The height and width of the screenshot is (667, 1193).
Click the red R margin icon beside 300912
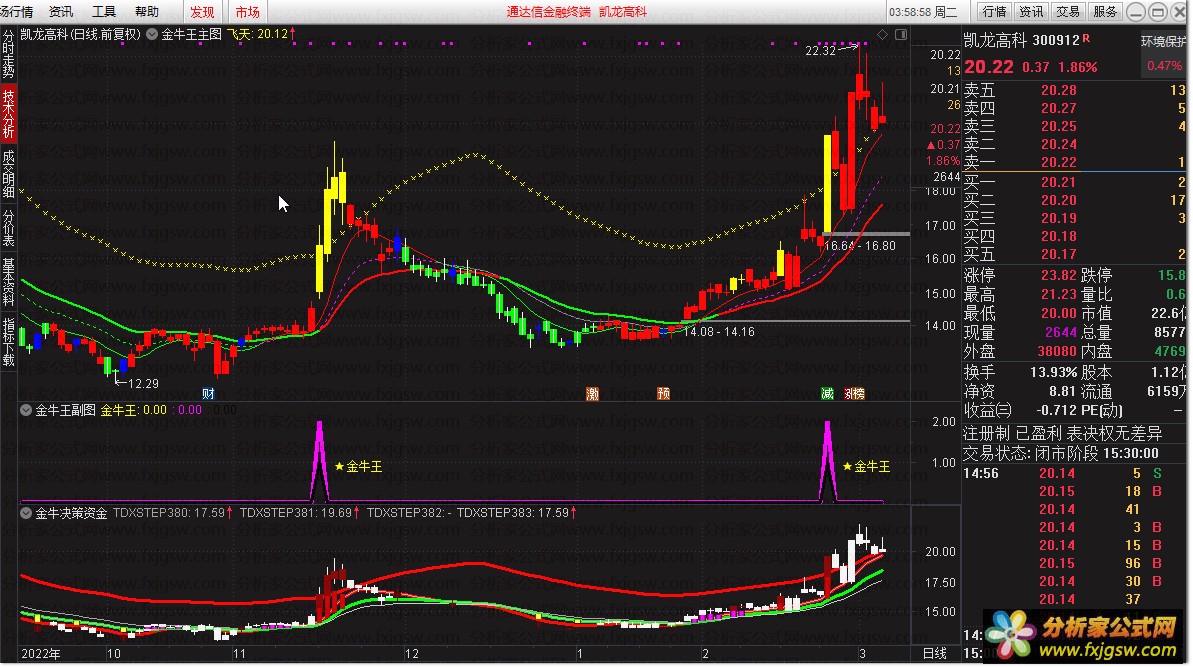click(1086, 37)
